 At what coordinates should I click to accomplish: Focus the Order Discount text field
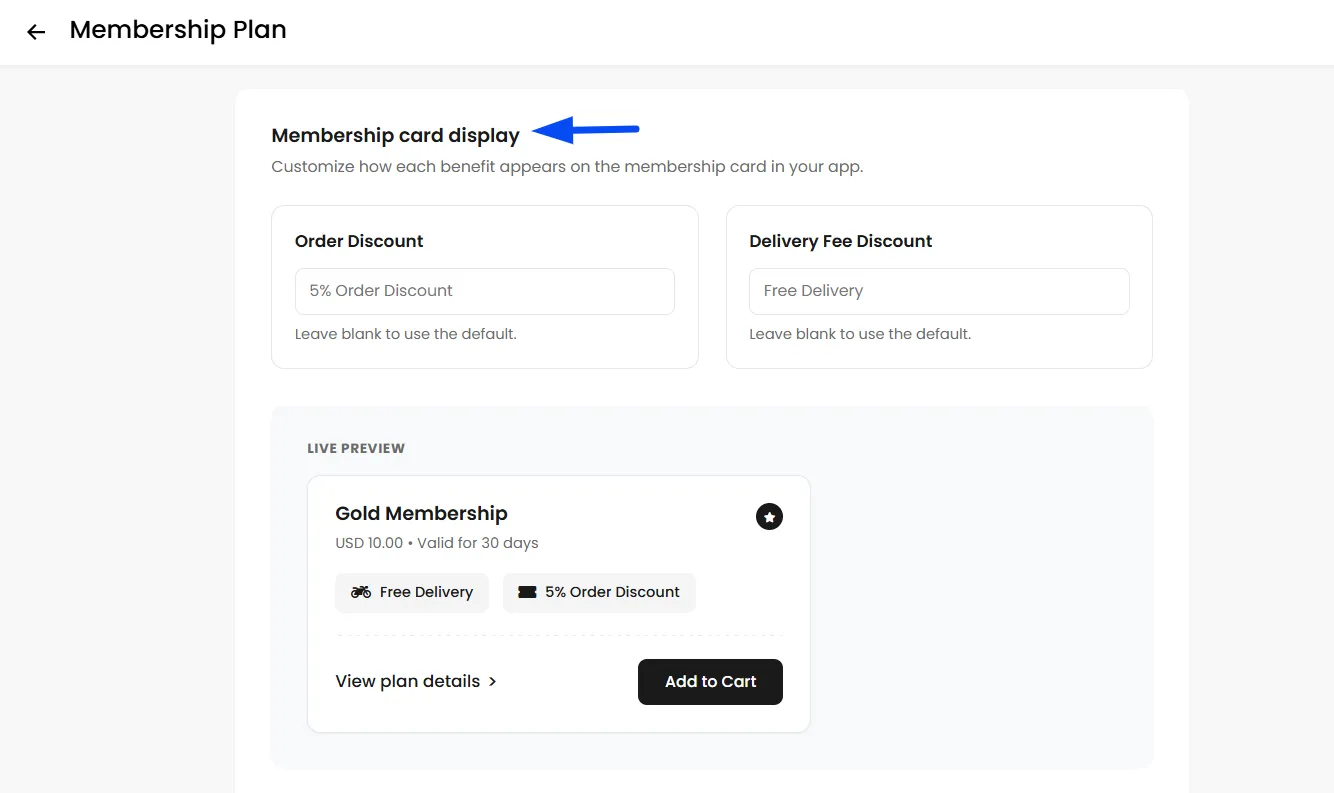[x=485, y=291]
